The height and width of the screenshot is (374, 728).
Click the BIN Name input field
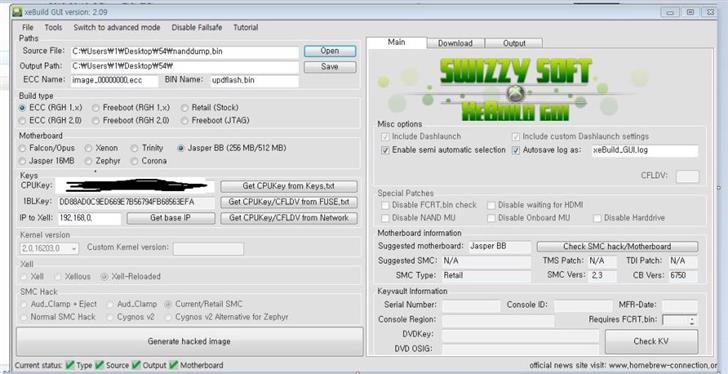(x=254, y=81)
